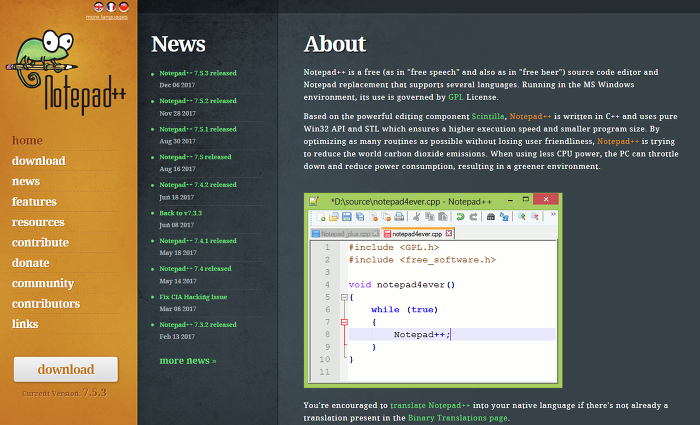
Task: Click Cut scissors icon in screenshot toolbar
Action: tap(416, 217)
